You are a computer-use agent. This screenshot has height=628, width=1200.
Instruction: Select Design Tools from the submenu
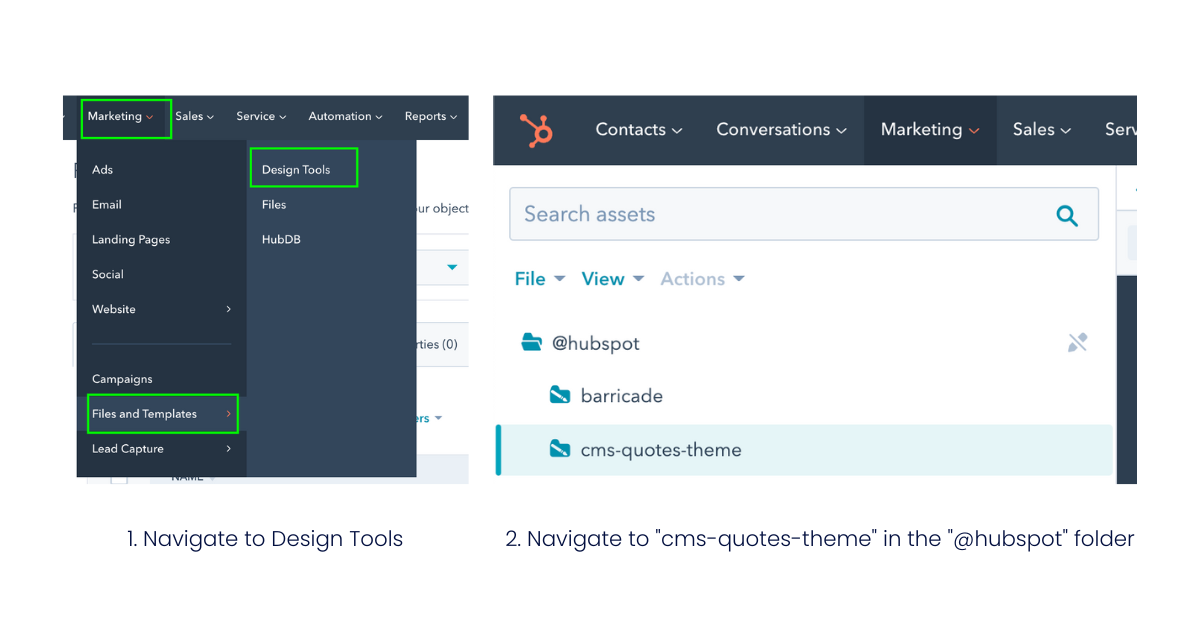tap(296, 170)
